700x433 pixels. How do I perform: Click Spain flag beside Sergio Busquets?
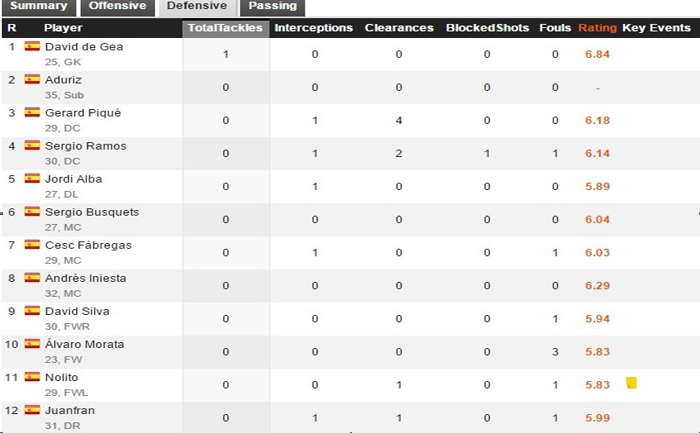tap(32, 212)
